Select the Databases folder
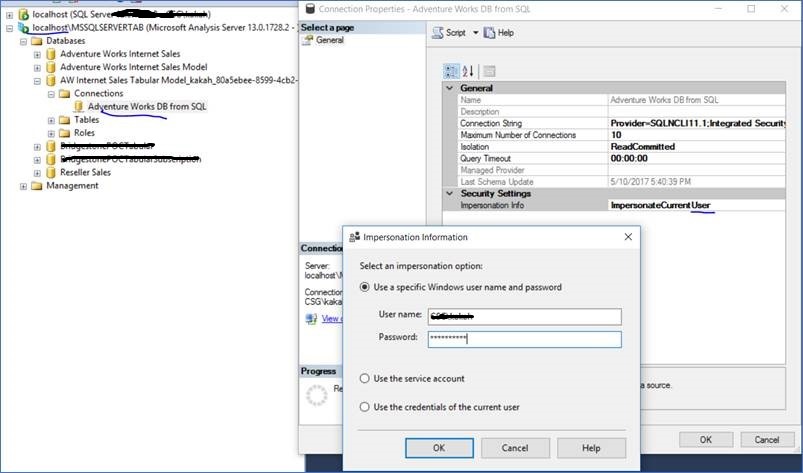 click(66, 41)
